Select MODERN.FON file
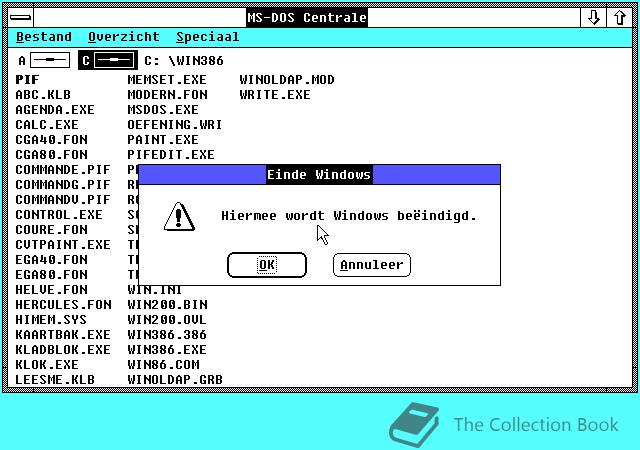The height and width of the screenshot is (450, 640). coord(167,95)
